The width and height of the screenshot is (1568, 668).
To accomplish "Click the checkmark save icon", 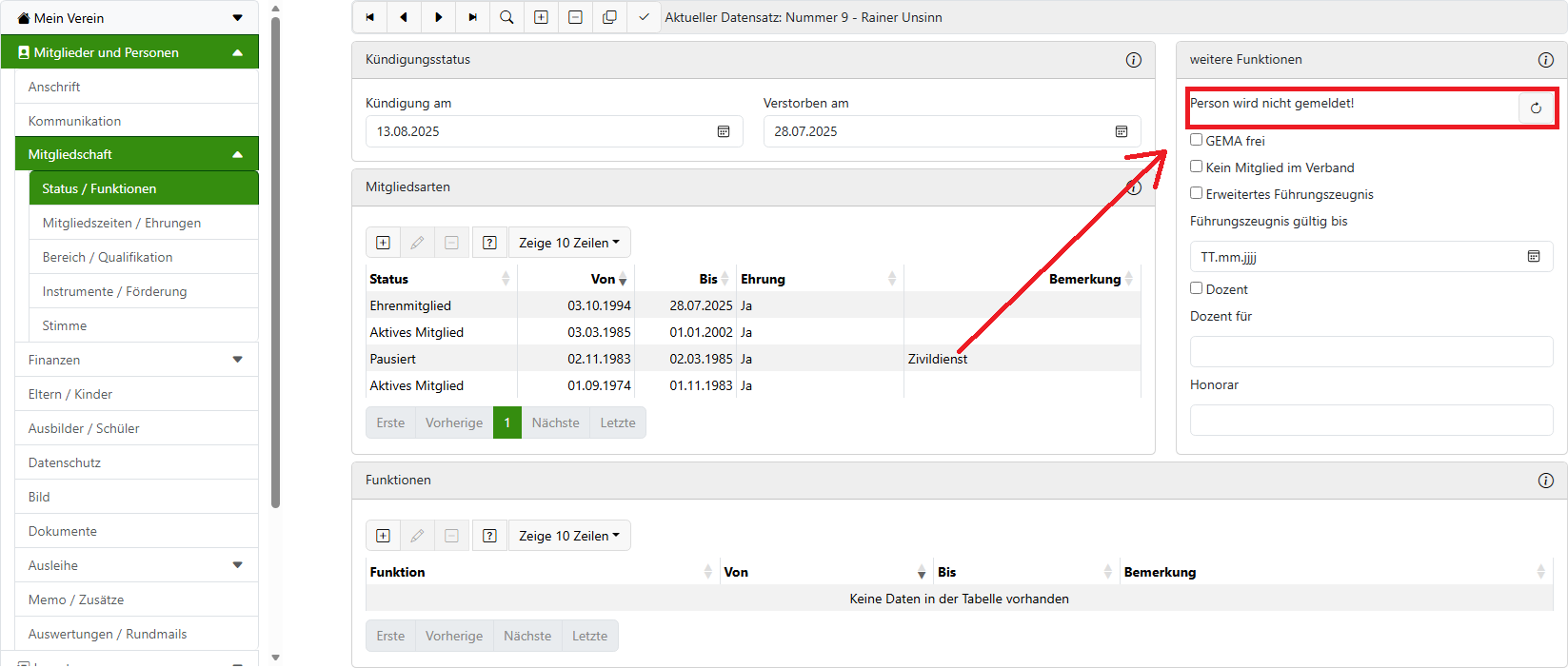I will pos(644,17).
